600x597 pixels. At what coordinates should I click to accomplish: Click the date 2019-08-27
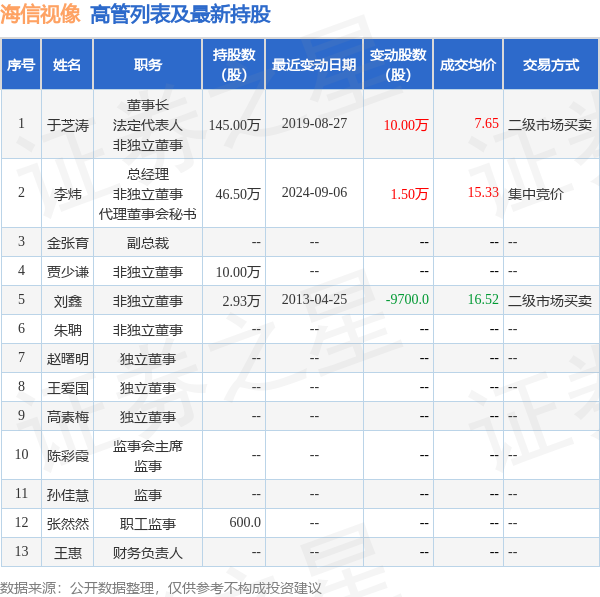pyautogui.click(x=314, y=123)
